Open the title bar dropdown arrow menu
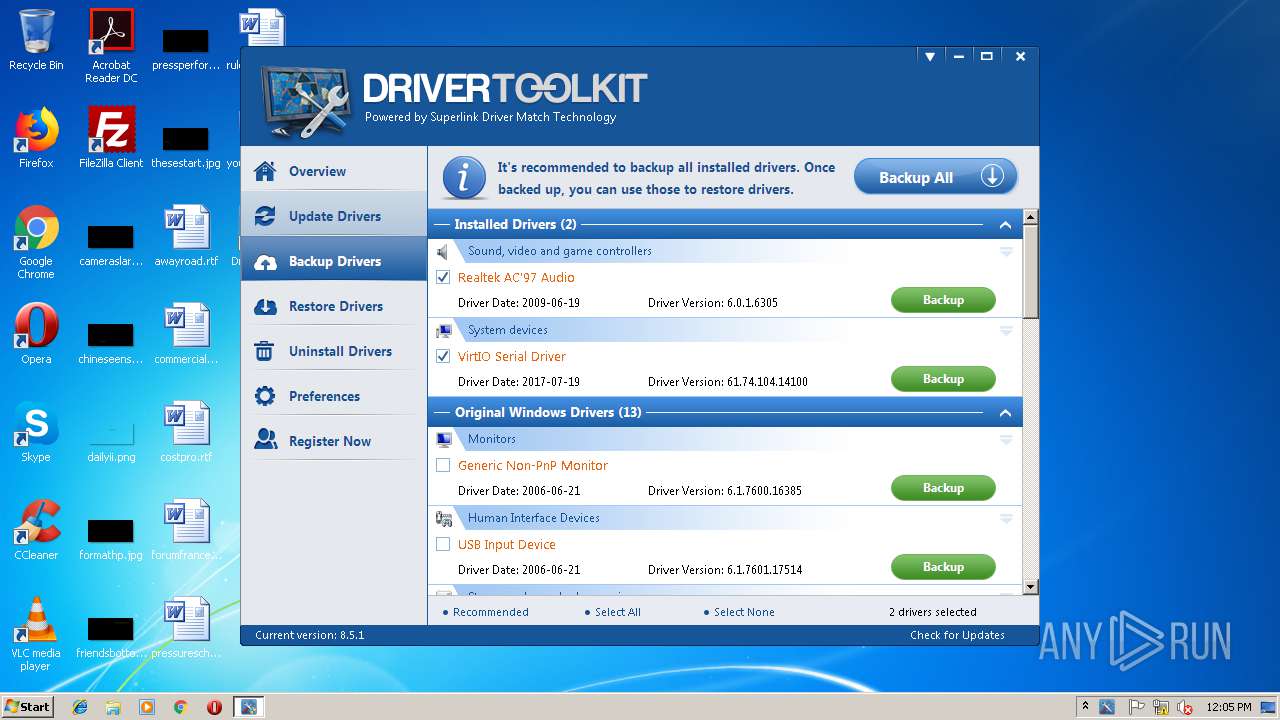Screen dimensions: 1280x720 tap(929, 57)
